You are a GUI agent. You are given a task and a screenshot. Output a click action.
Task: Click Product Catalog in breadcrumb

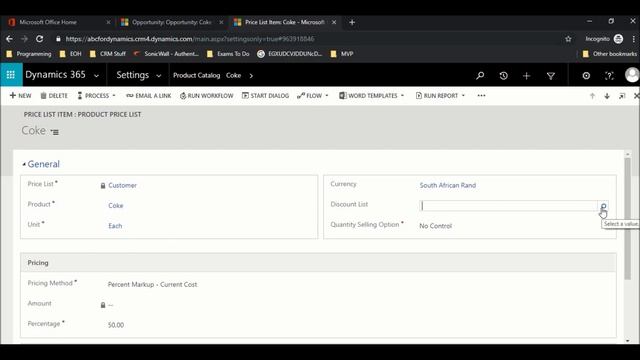click(196, 76)
